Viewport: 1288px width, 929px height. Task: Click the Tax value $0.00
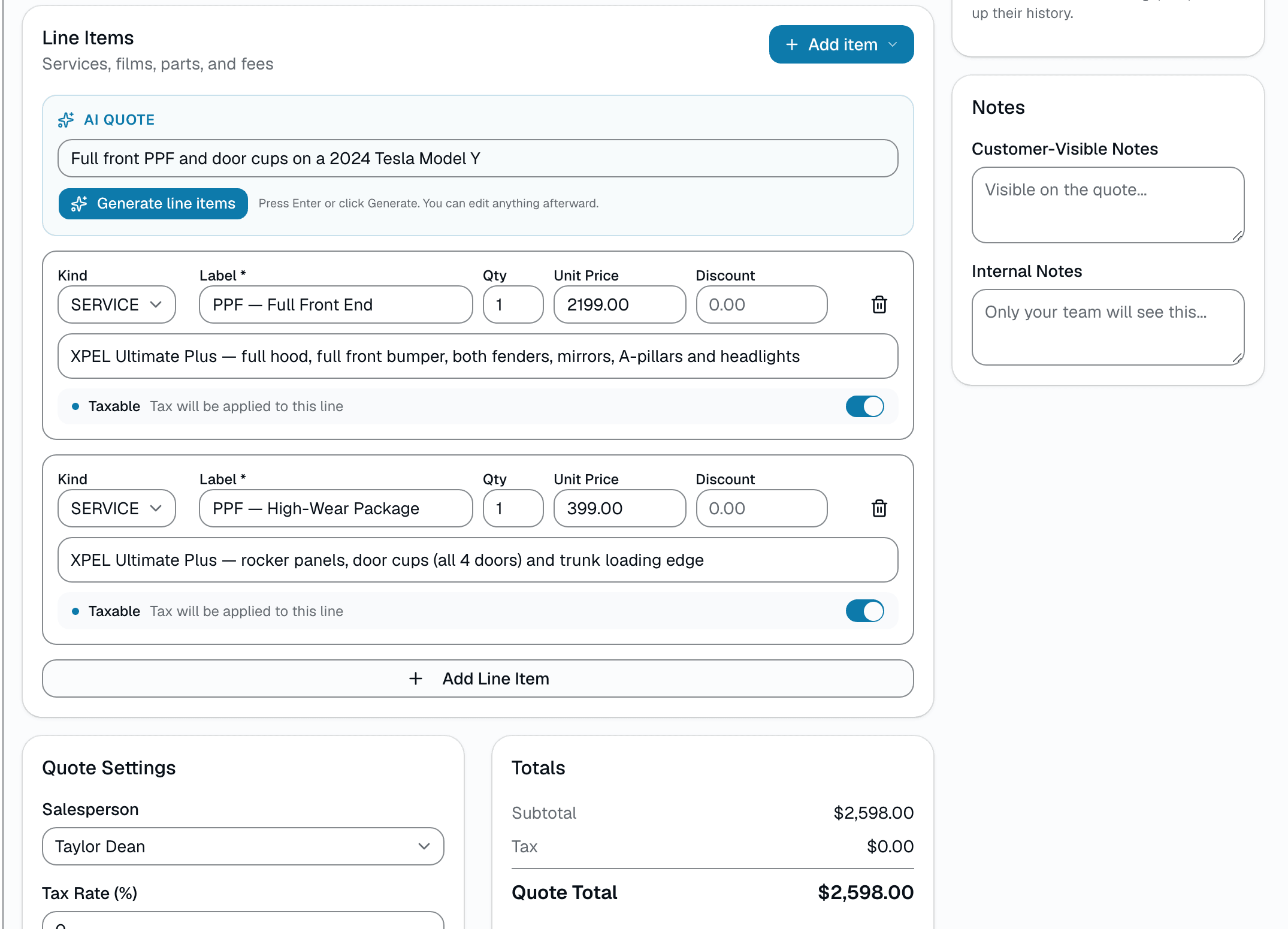890,846
